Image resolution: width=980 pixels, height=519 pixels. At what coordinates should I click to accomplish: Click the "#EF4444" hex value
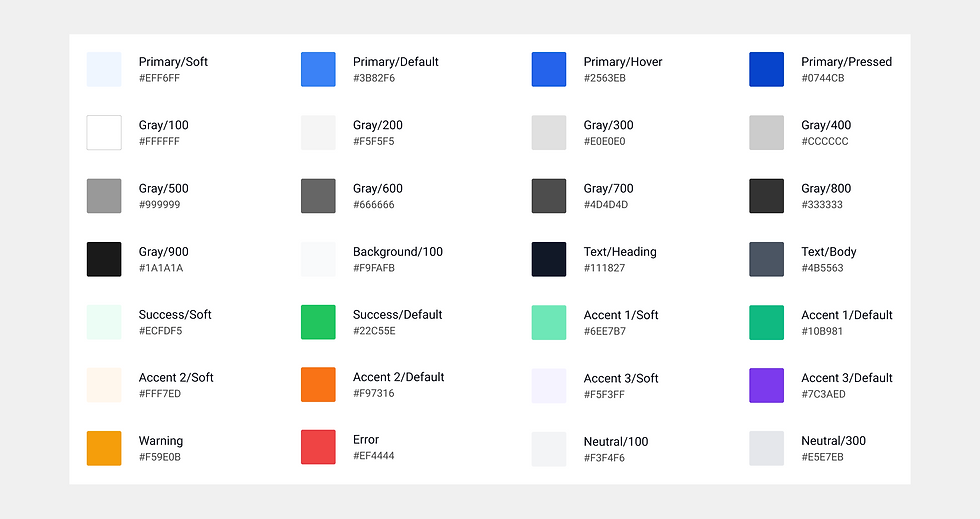(374, 456)
